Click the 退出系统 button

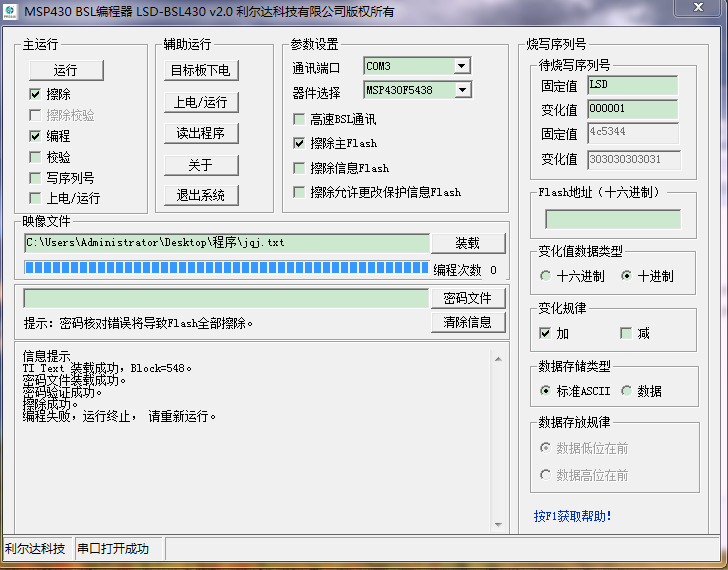[201, 195]
